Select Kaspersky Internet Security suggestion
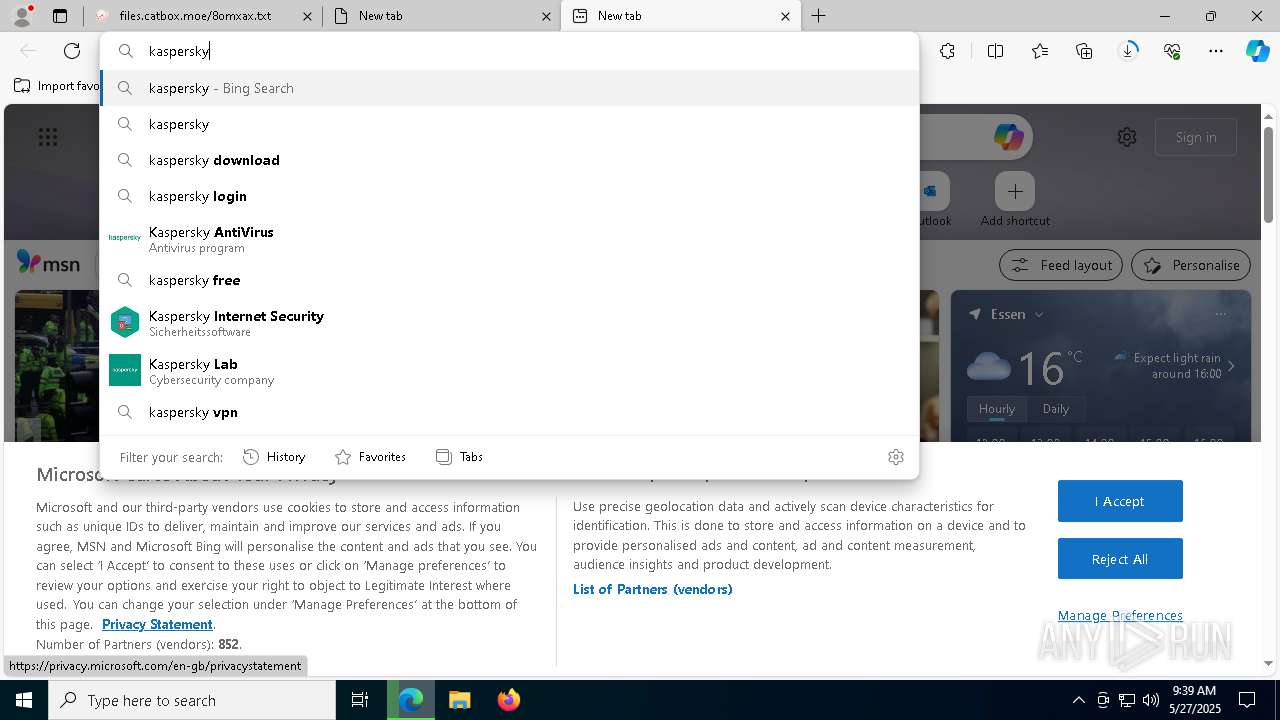The image size is (1280, 720). pos(509,322)
